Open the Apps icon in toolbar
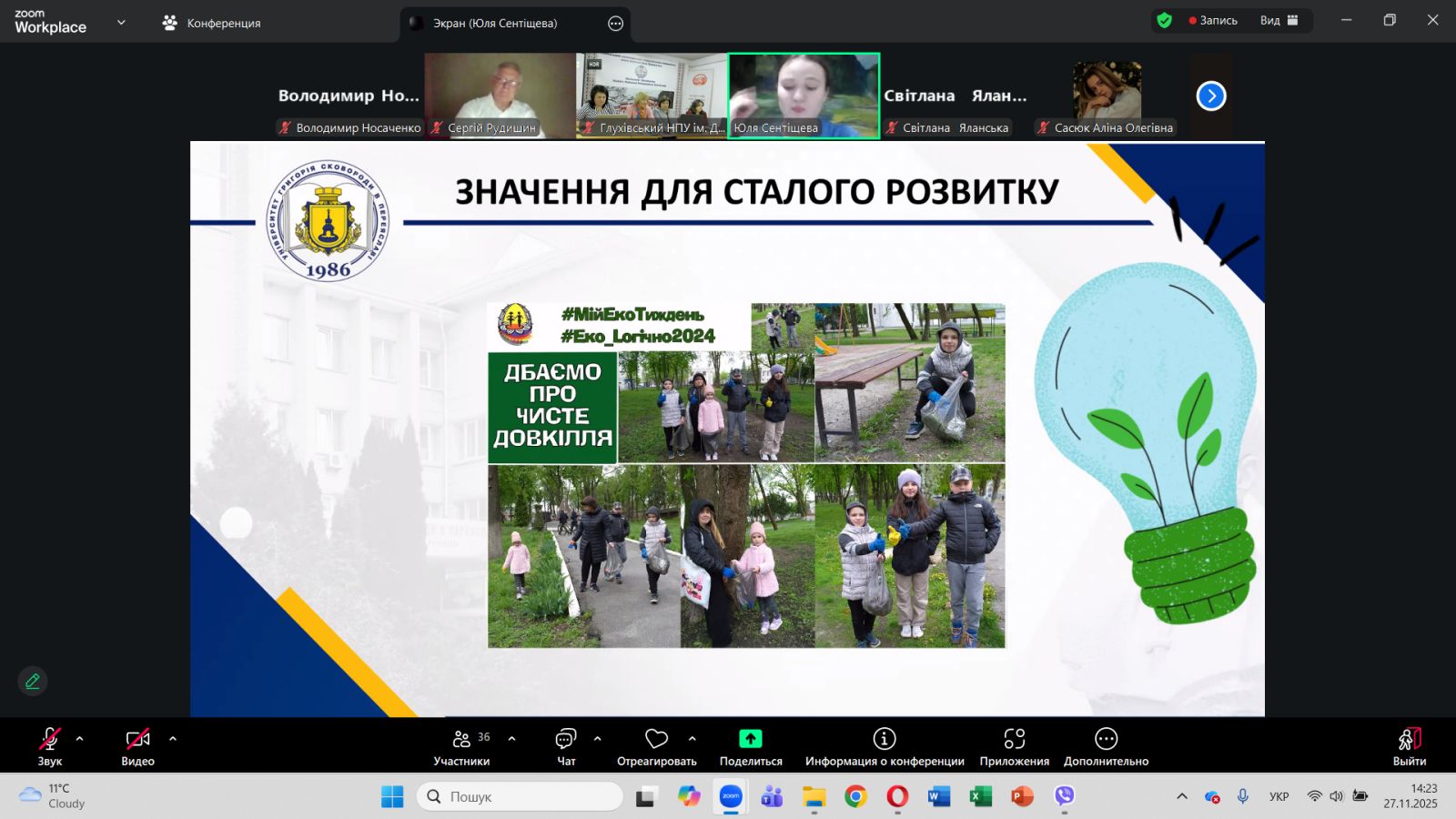 click(x=1014, y=739)
